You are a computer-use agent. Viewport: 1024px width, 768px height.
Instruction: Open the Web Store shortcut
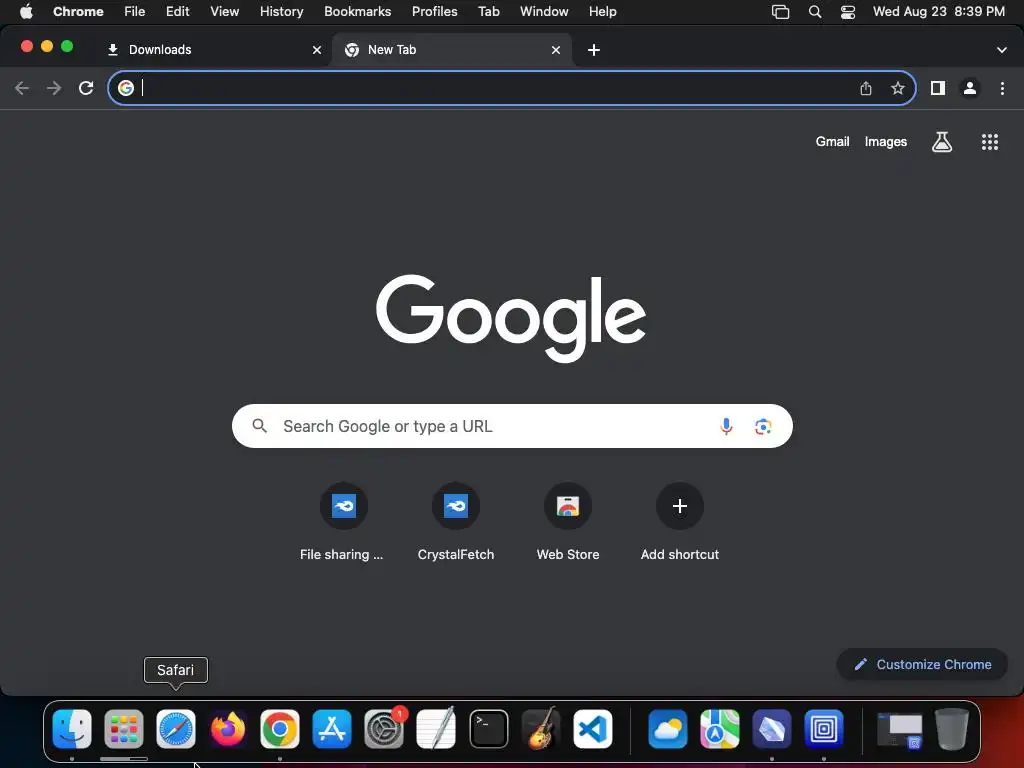(568, 506)
